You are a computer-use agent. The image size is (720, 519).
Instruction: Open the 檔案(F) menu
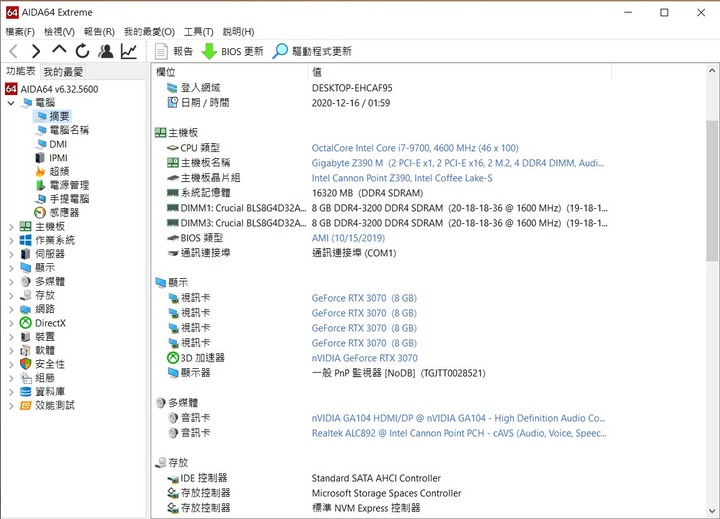[20, 32]
